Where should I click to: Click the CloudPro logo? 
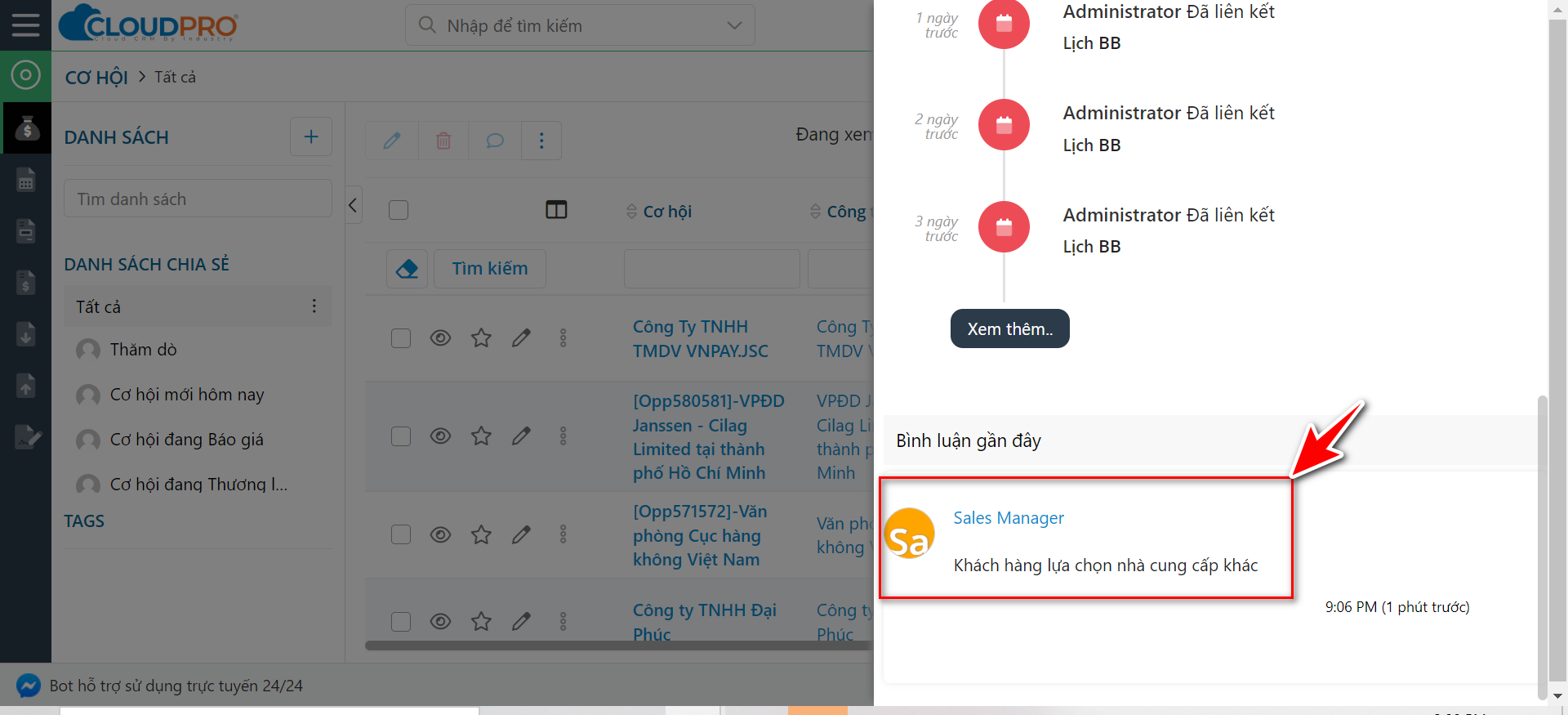(x=149, y=24)
